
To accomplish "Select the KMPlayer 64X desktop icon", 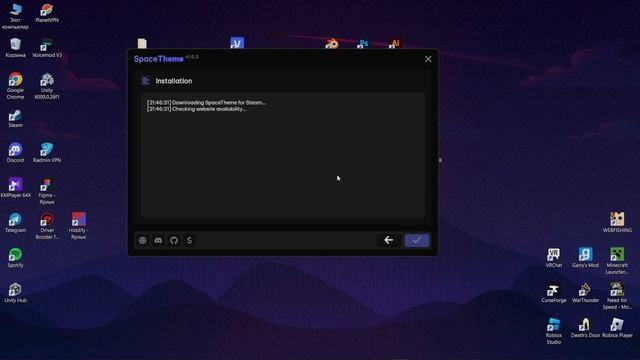I will [16, 188].
